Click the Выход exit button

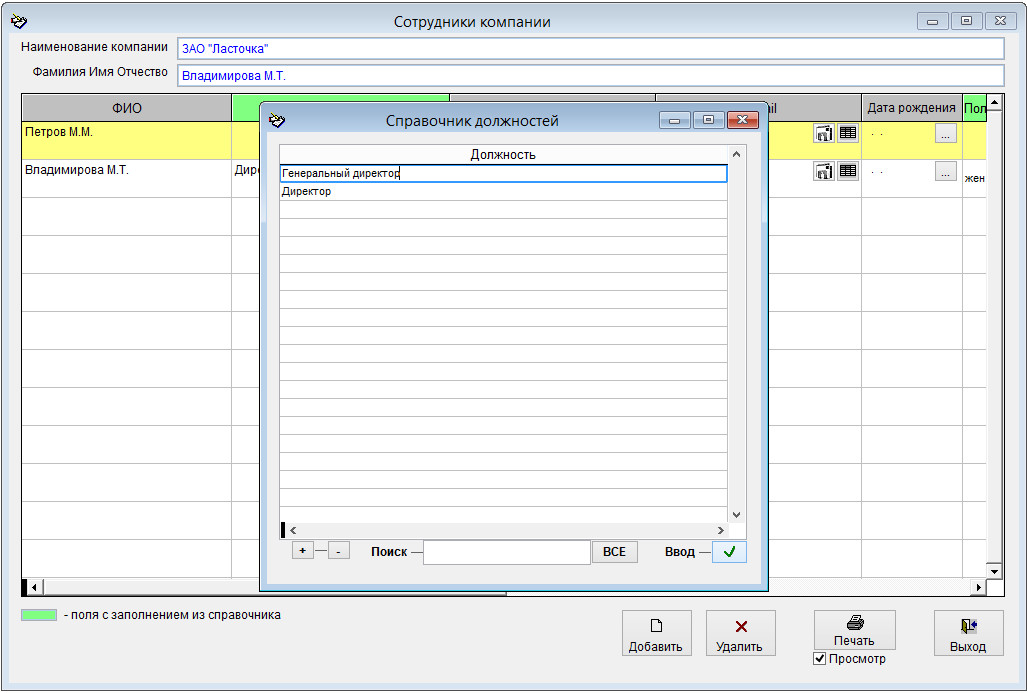(968, 633)
